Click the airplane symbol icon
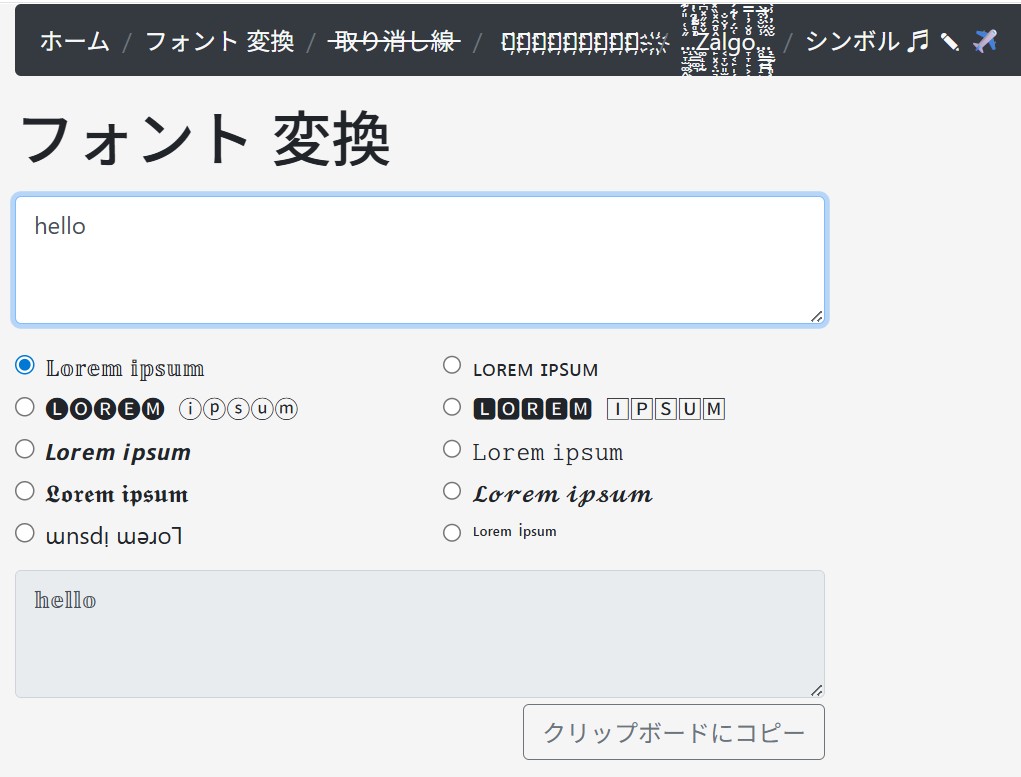1021x777 pixels. pyautogui.click(x=984, y=41)
